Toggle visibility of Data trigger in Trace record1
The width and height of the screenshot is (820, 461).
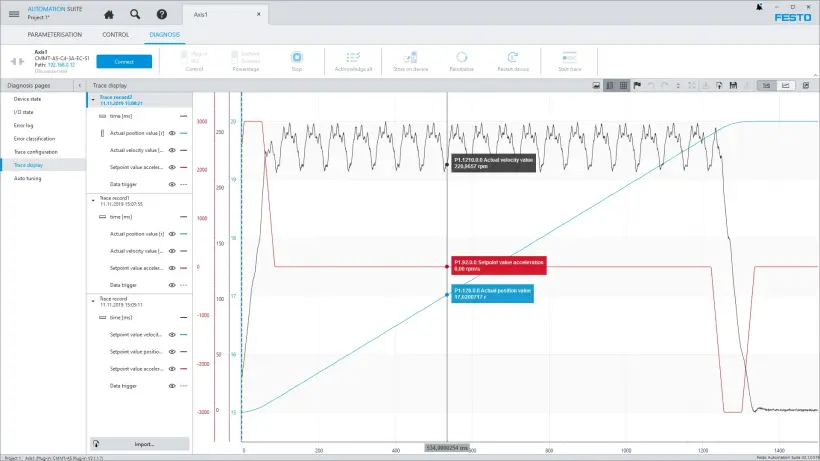[x=172, y=285]
